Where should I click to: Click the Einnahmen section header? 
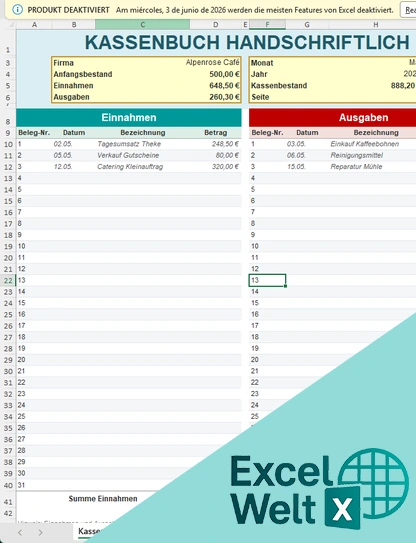[129, 117]
